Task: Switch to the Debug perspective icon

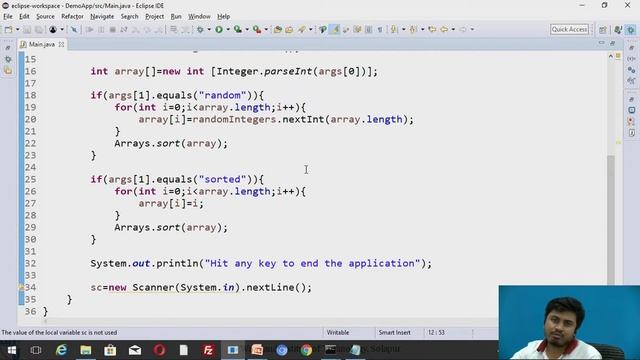Action: click(631, 29)
